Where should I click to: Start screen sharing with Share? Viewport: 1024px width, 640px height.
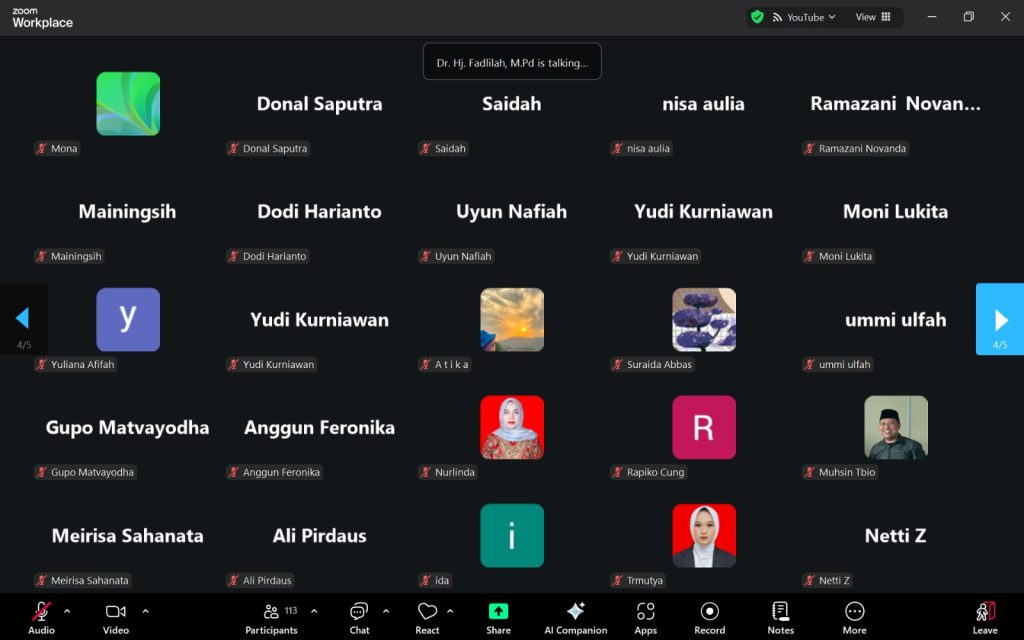498,617
